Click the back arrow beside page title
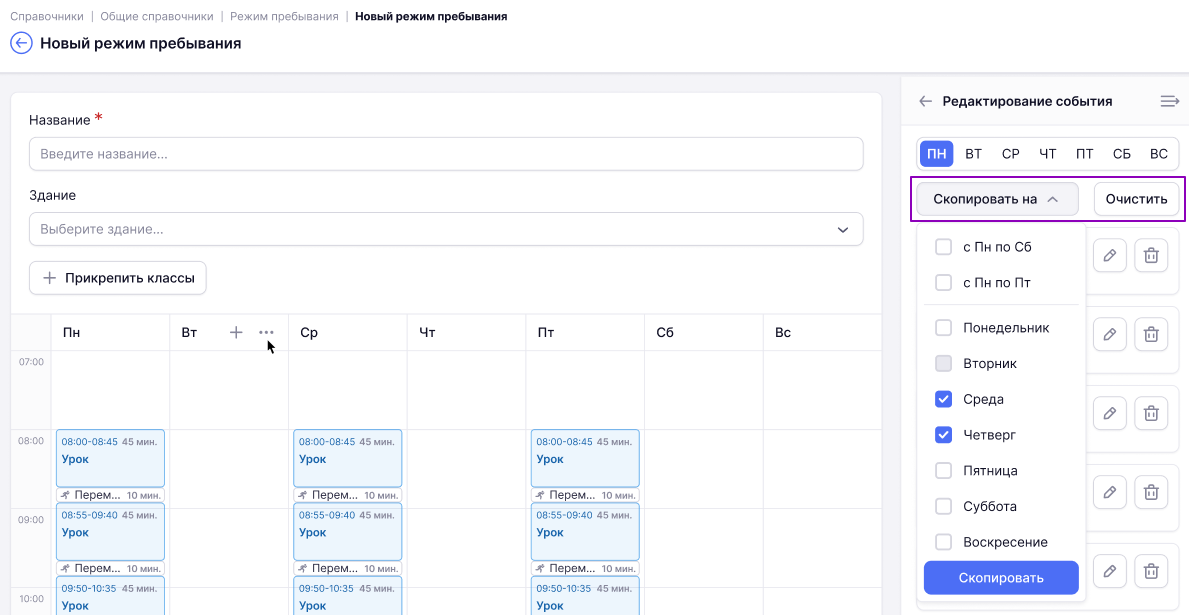The image size is (1189, 615). pyautogui.click(x=21, y=43)
